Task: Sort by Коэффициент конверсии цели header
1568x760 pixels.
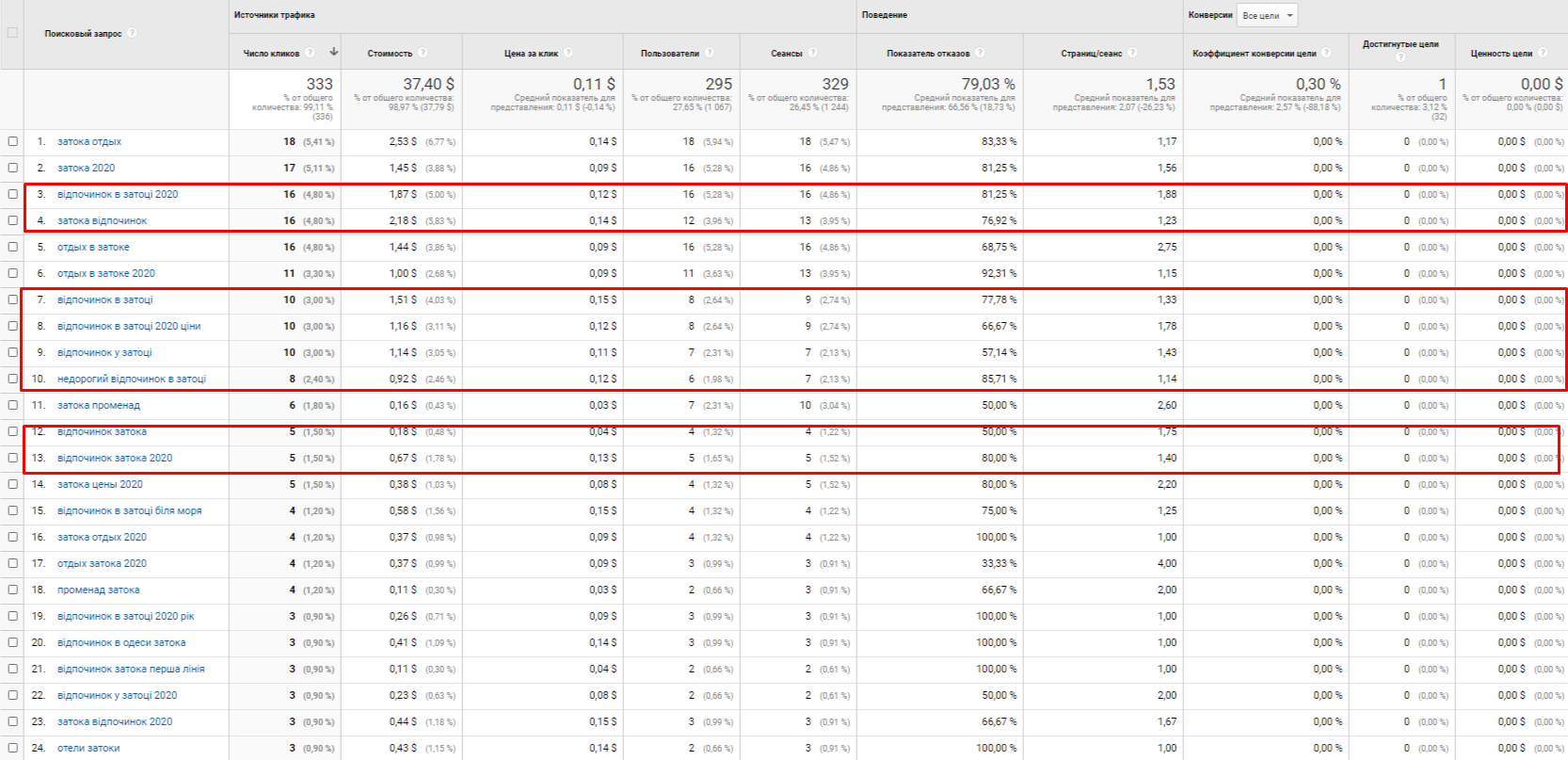Action: pyautogui.click(x=1255, y=54)
